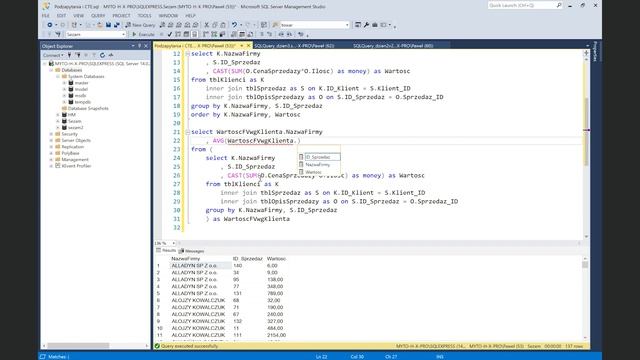640x360 pixels.
Task: Collapse the select block at line 12
Action: 187,54
